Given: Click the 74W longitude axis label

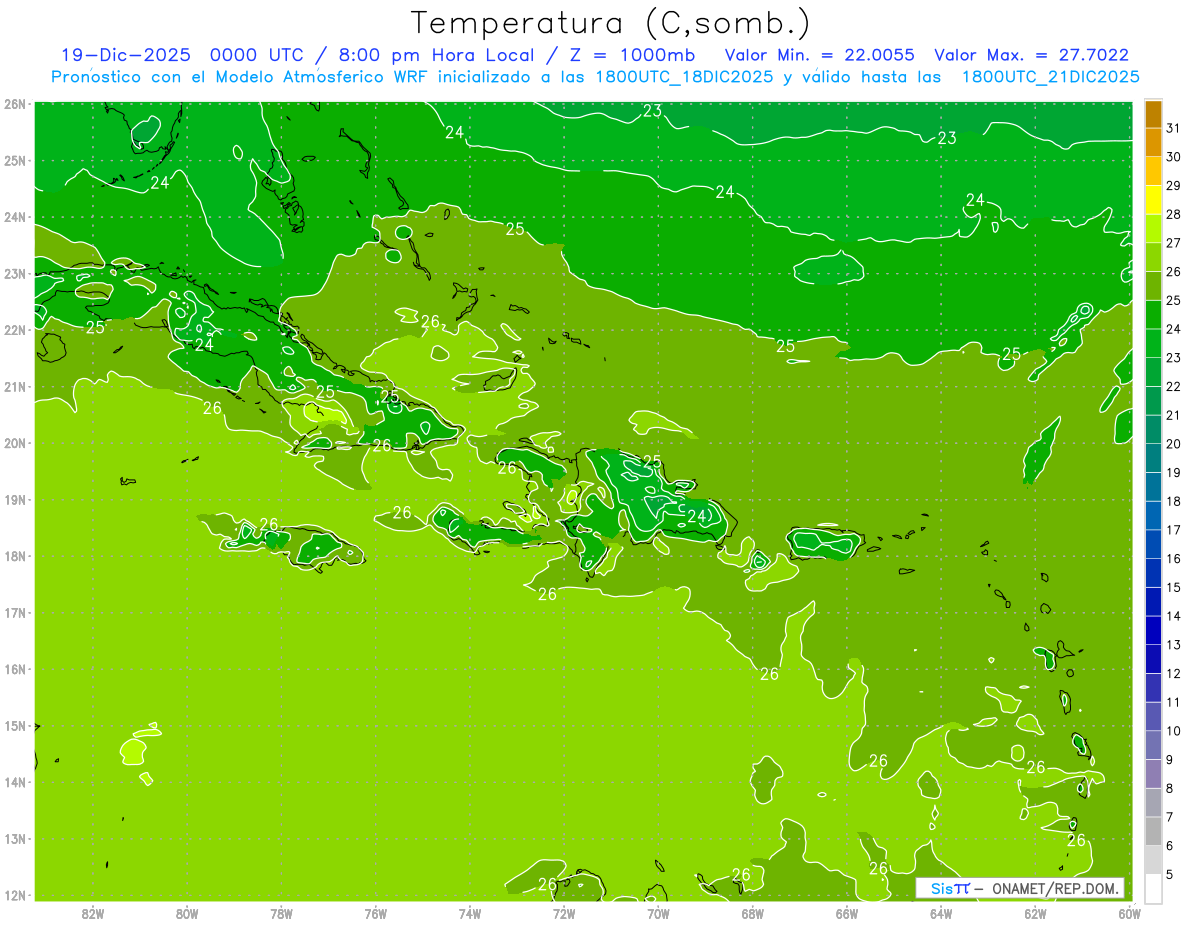Looking at the screenshot, I should tap(470, 913).
